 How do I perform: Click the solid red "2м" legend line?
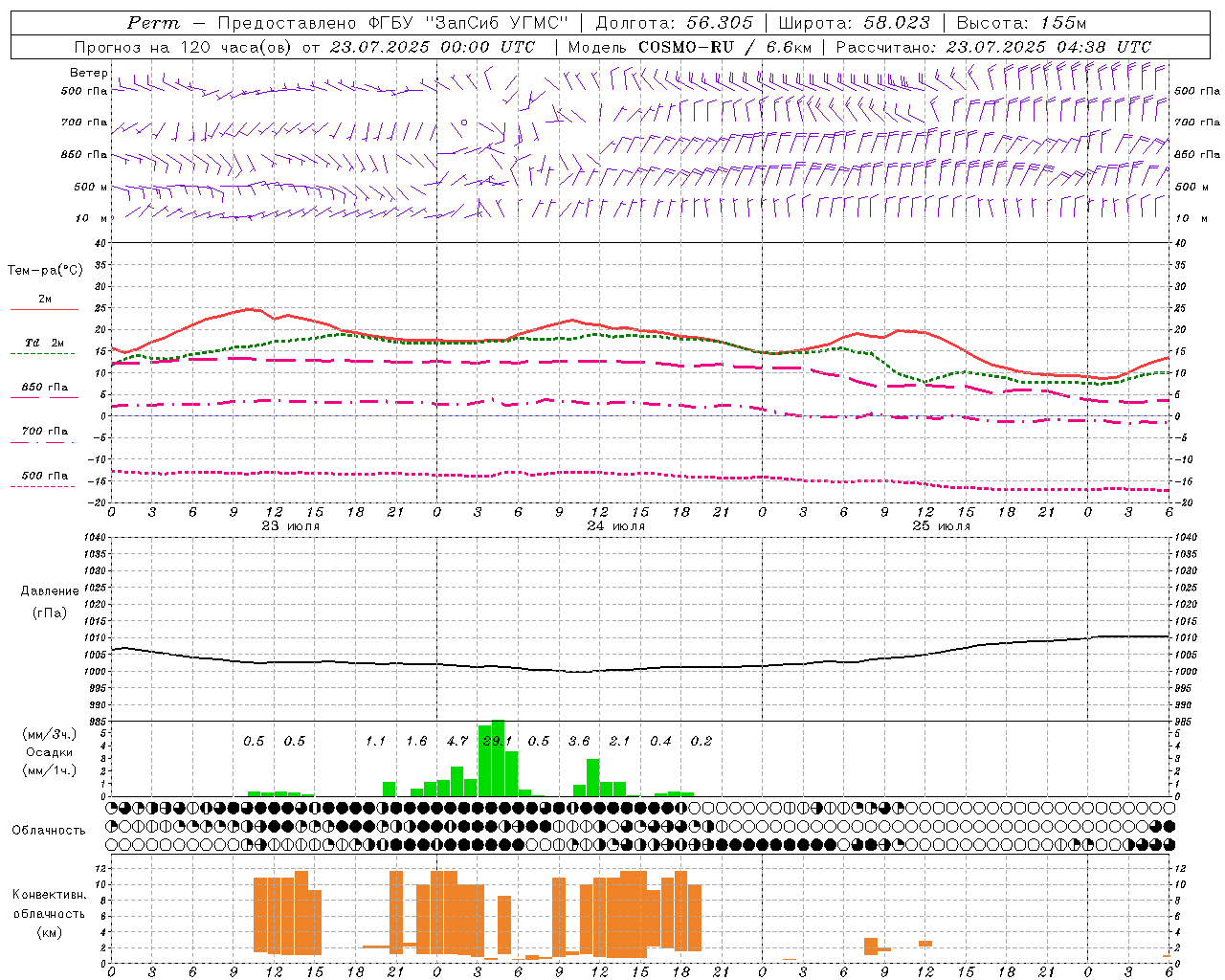pyautogui.click(x=44, y=309)
